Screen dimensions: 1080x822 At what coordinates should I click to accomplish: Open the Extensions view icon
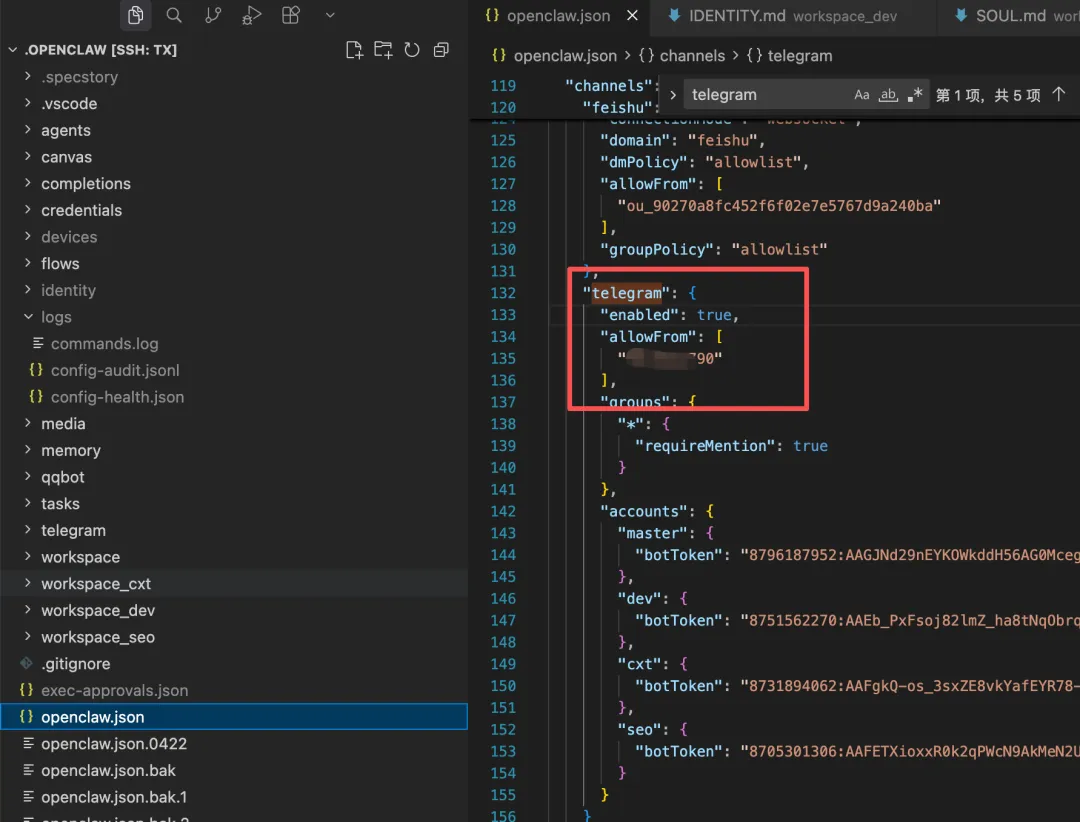pos(290,15)
